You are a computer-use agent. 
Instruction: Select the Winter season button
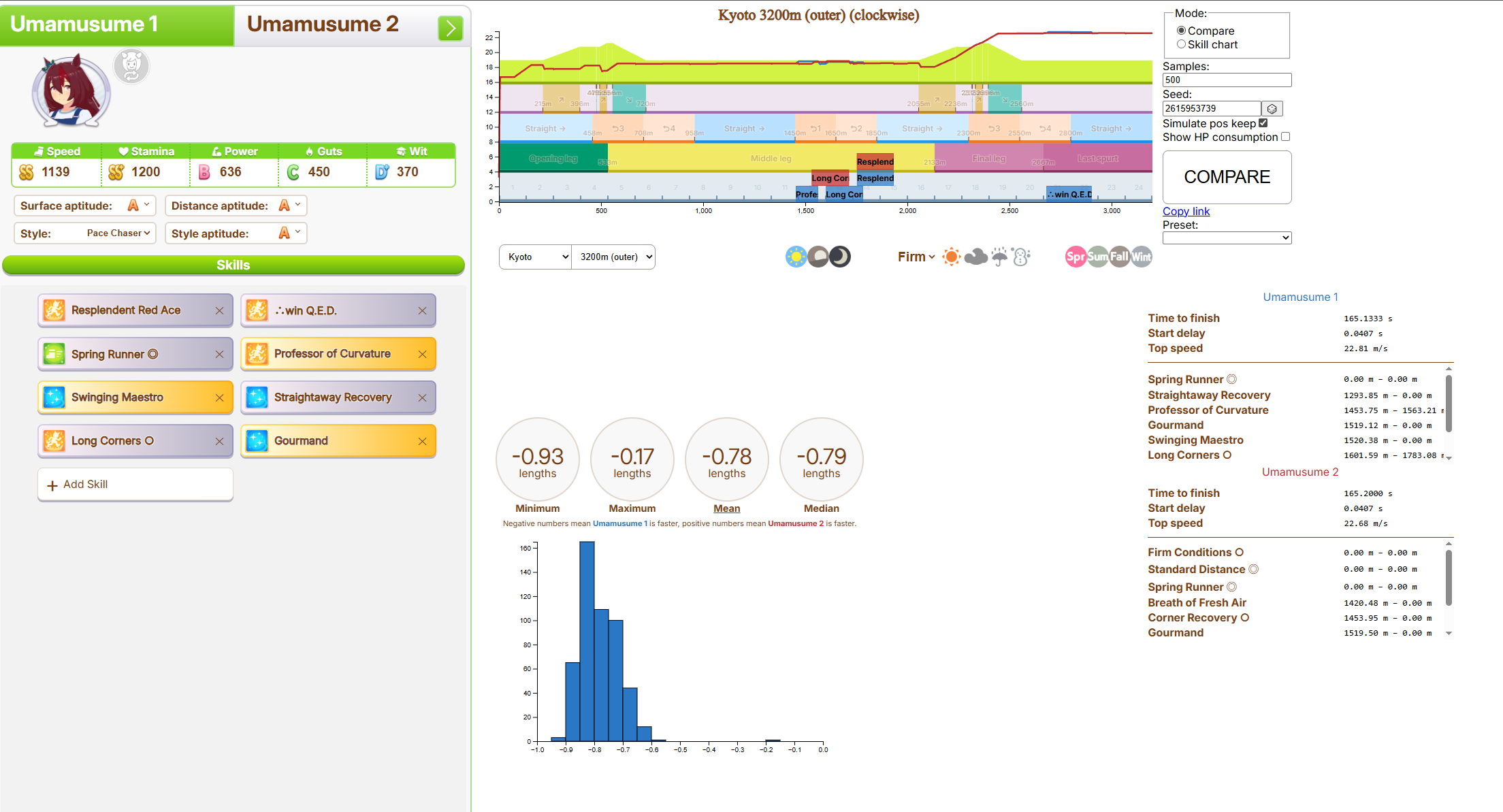tap(1142, 257)
